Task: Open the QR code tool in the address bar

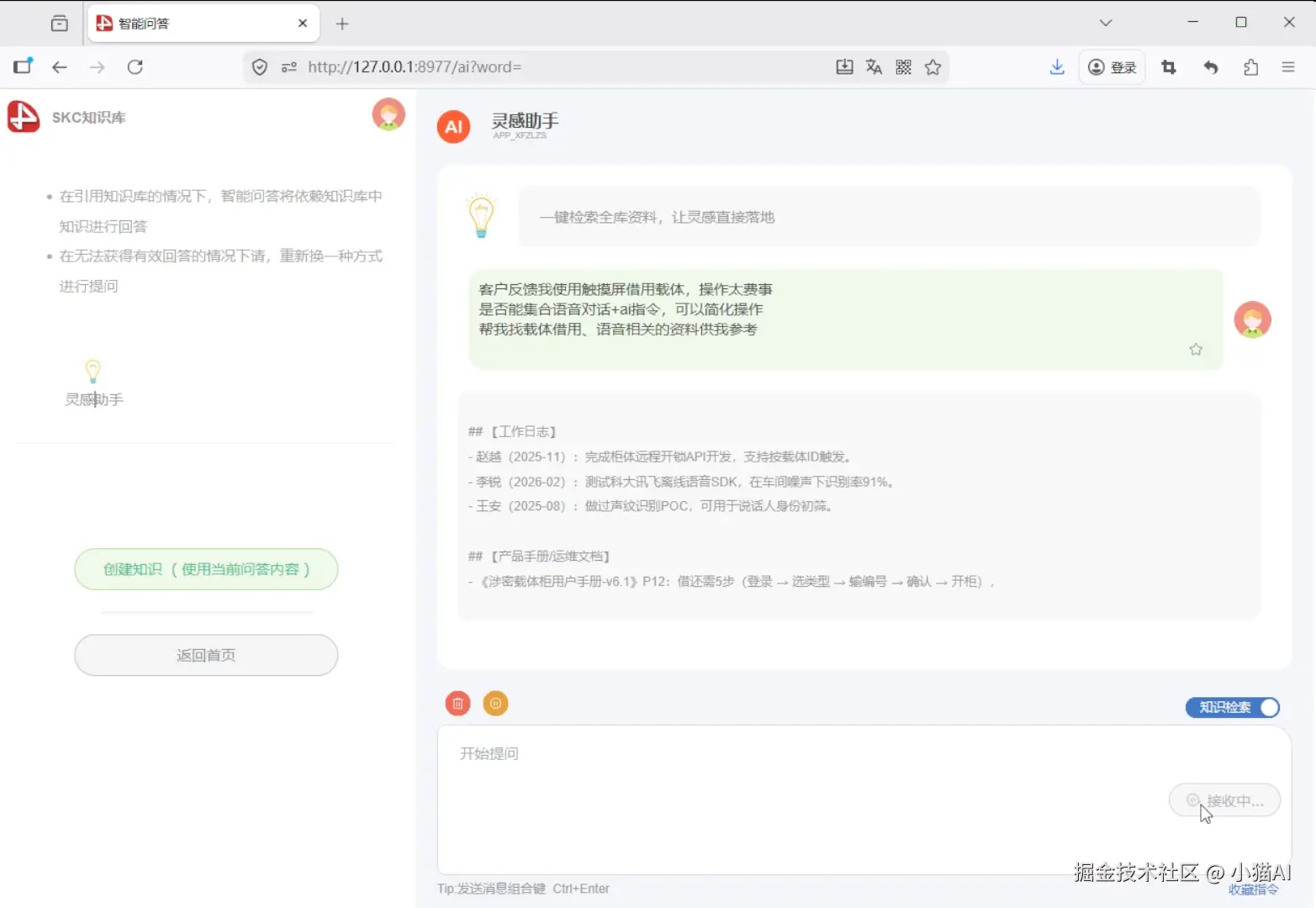Action: [x=903, y=66]
